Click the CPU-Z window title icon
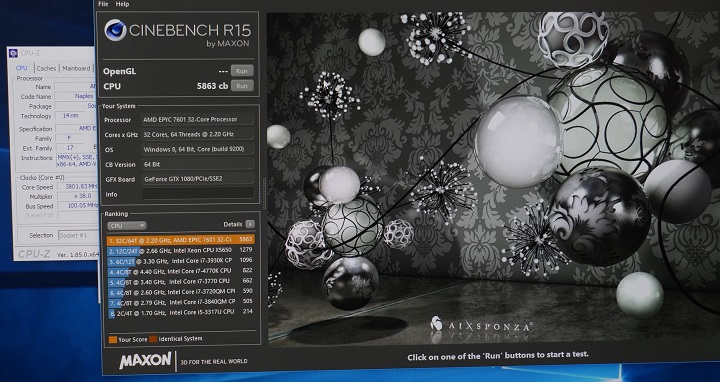The image size is (720, 382). 13,54
